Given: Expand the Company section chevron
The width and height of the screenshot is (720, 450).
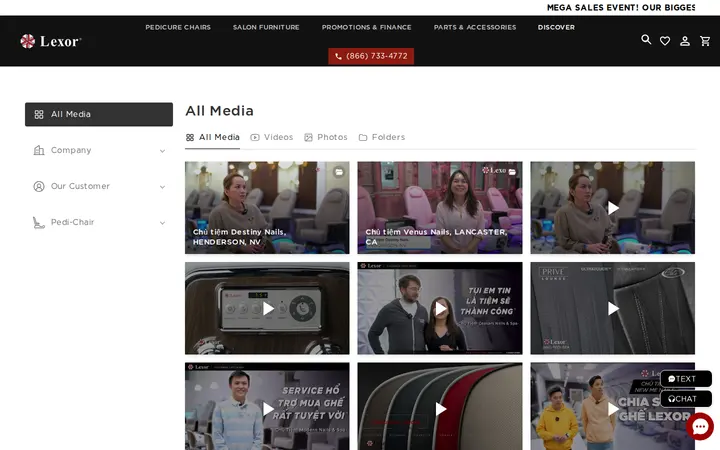Looking at the screenshot, I should [162, 151].
